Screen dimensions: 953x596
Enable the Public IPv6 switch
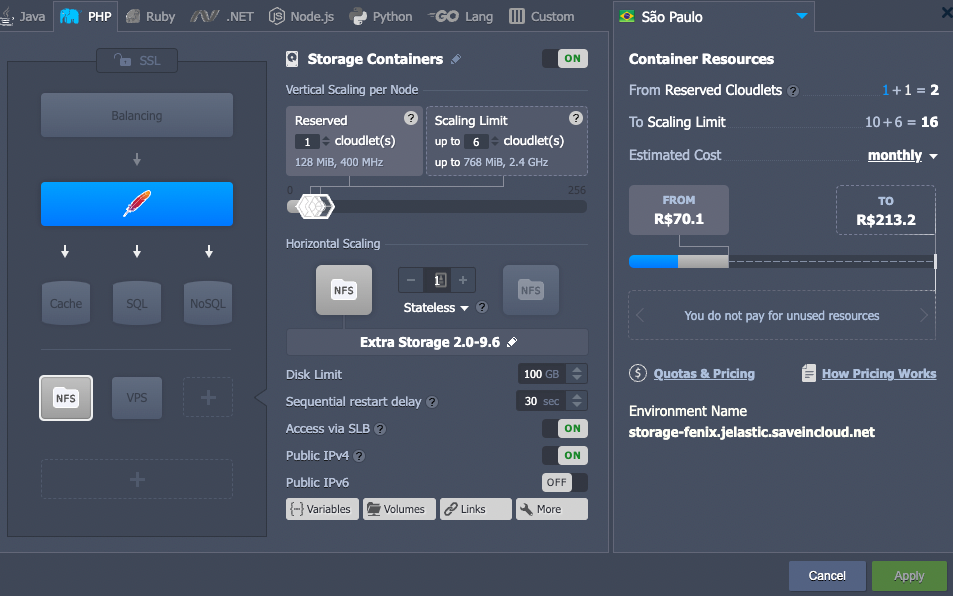tap(564, 482)
